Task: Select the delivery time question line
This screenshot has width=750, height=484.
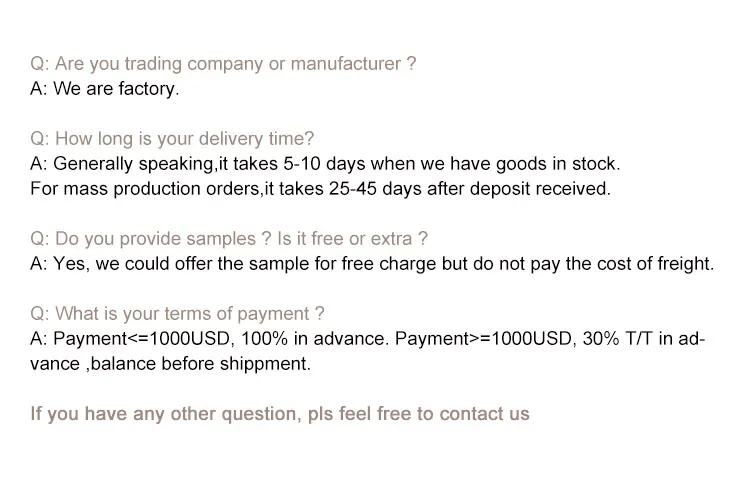Action: 172,139
